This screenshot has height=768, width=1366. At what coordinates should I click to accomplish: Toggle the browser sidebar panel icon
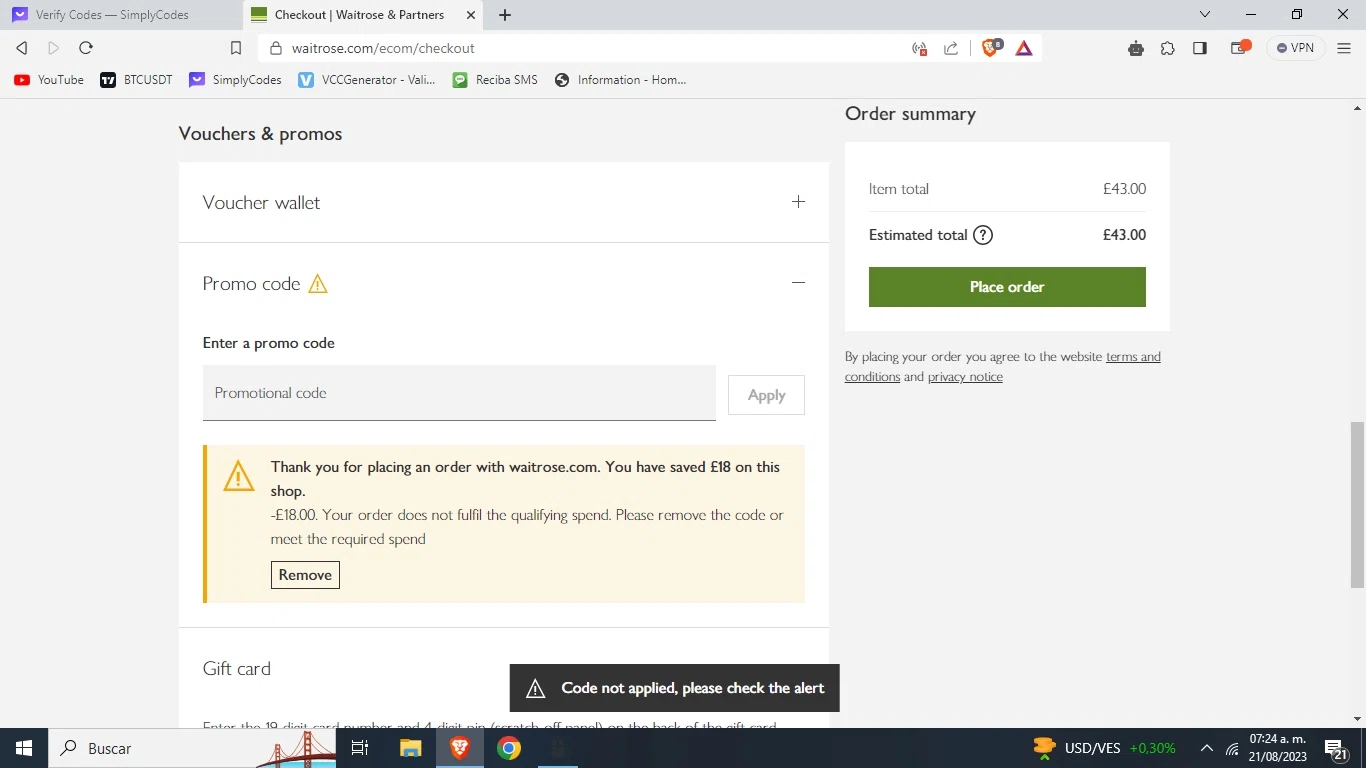[1200, 48]
